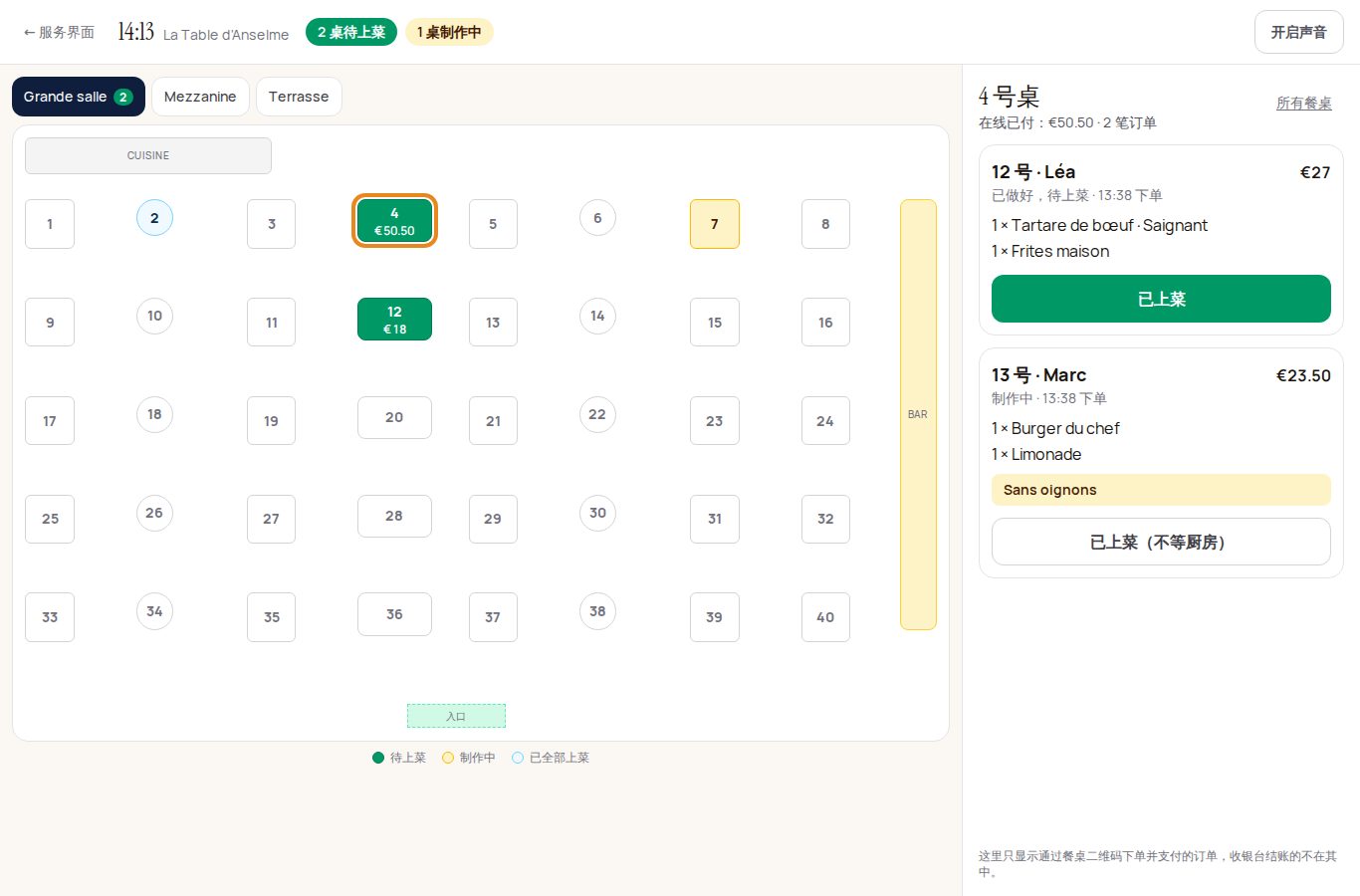Select table 33 on floor plan
This screenshot has width=1360, height=896.
pyautogui.click(x=50, y=617)
